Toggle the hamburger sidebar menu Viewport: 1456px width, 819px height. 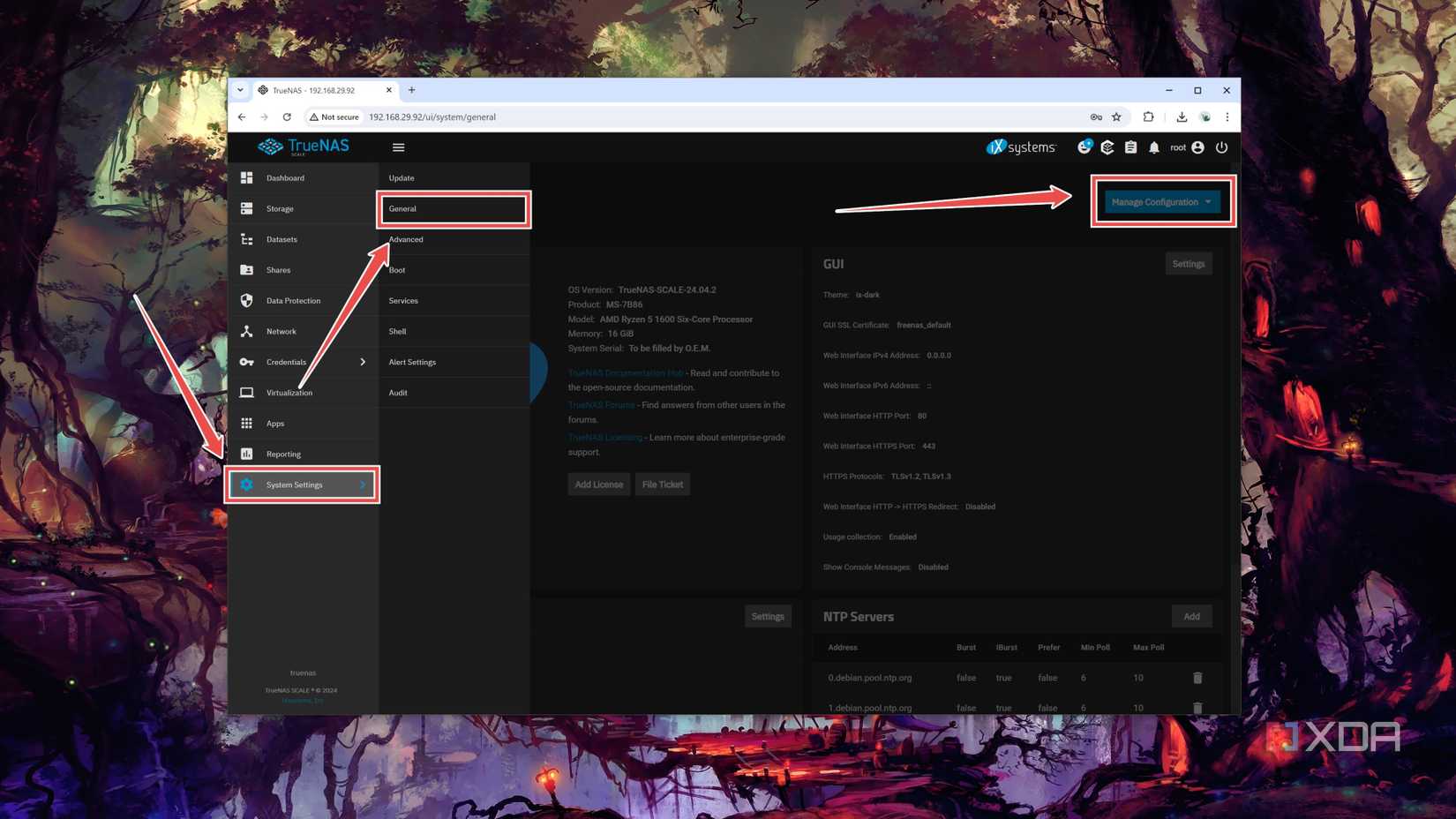399,147
